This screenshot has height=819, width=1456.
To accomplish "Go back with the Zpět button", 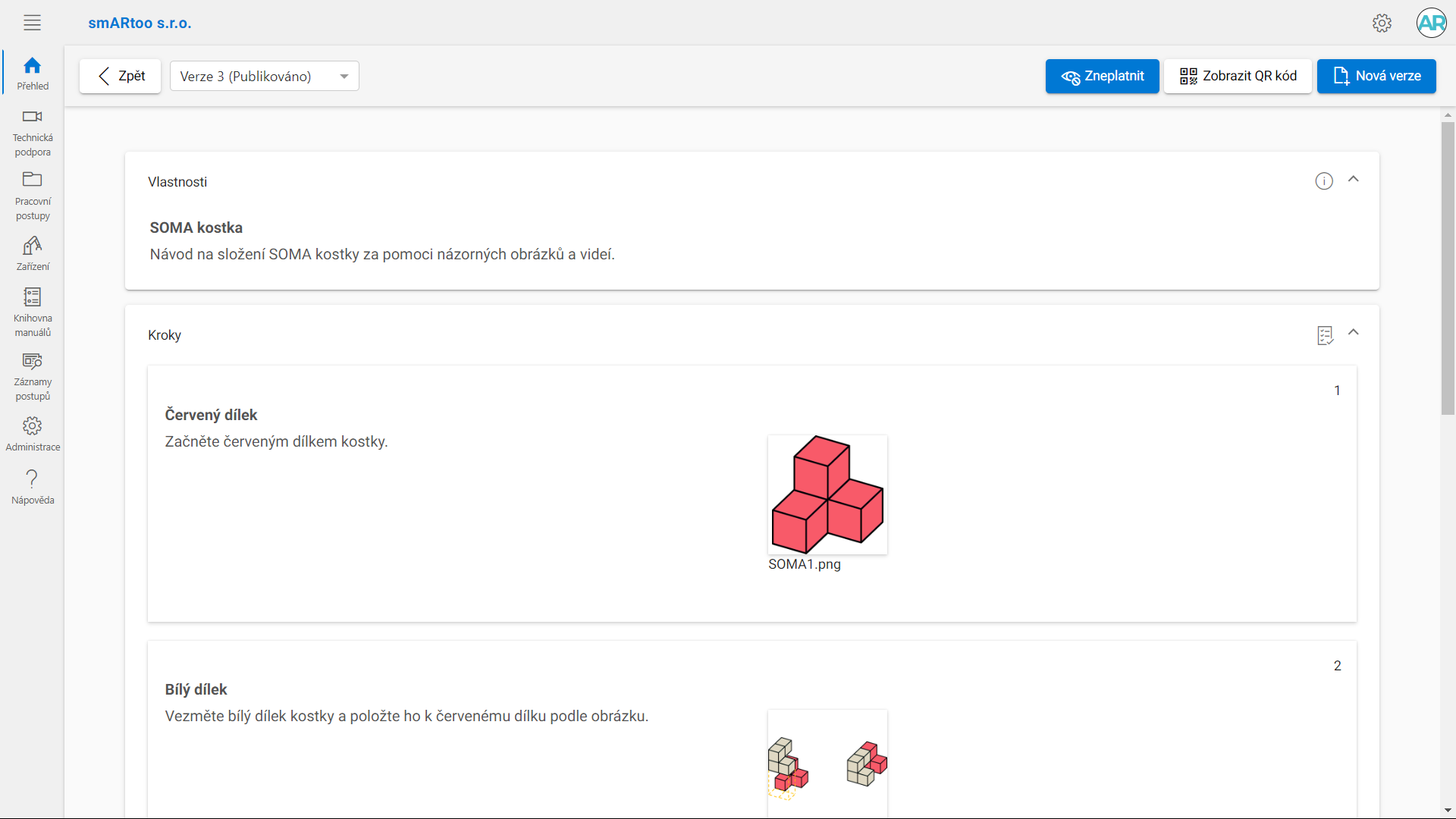I will tap(121, 76).
